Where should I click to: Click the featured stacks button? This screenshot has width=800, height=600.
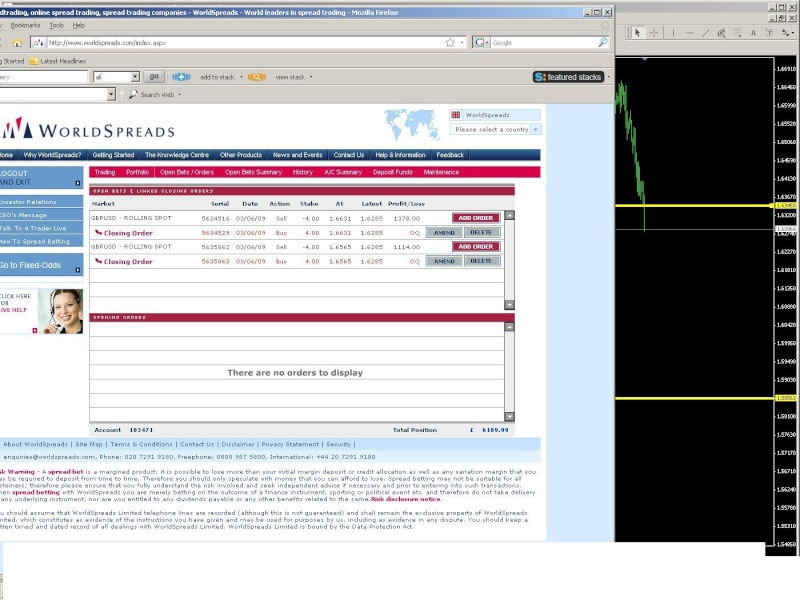[568, 77]
